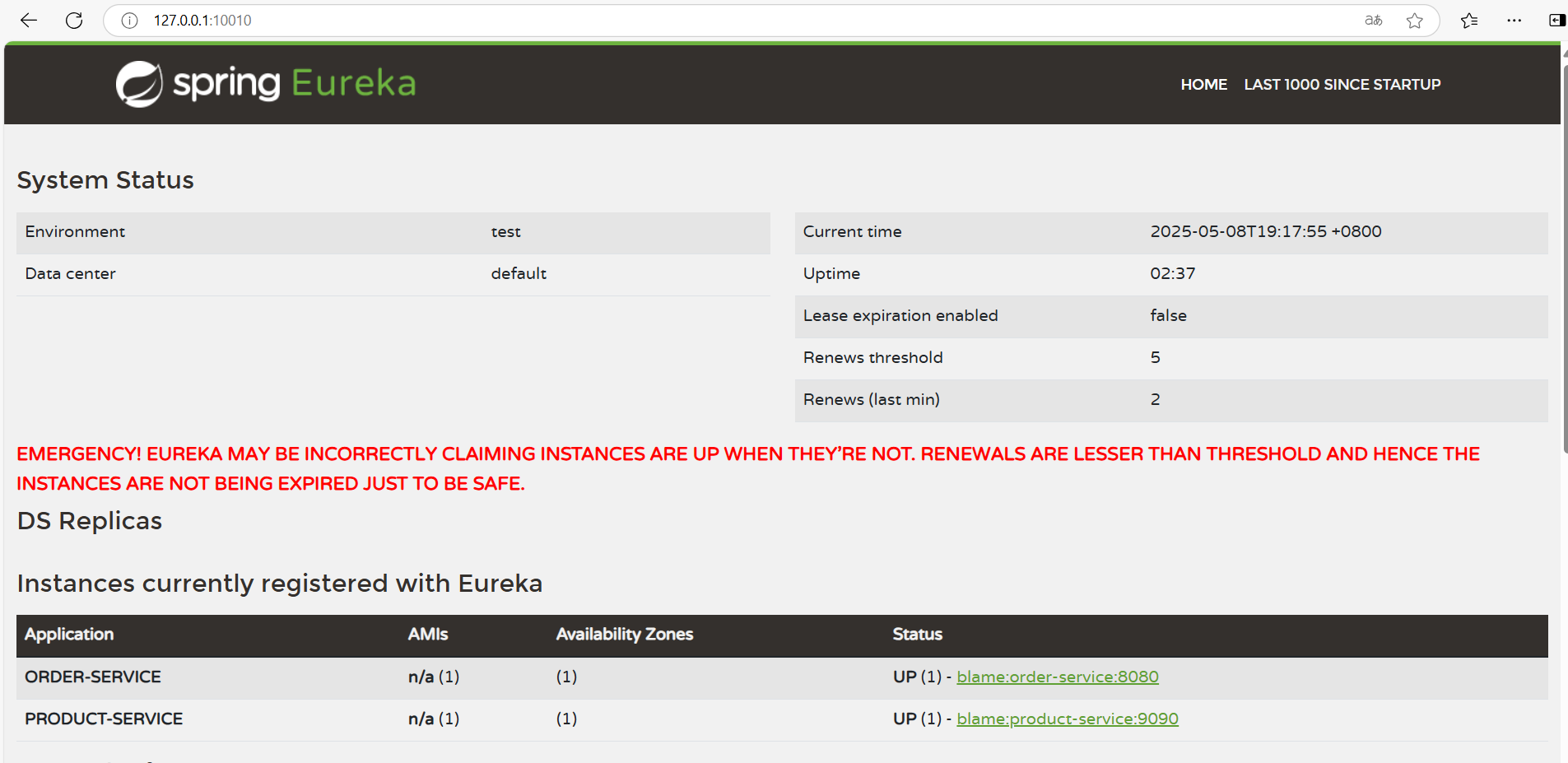The height and width of the screenshot is (763, 1568).
Task: Select the Lease expiration enabled label
Action: pyautogui.click(x=900, y=316)
